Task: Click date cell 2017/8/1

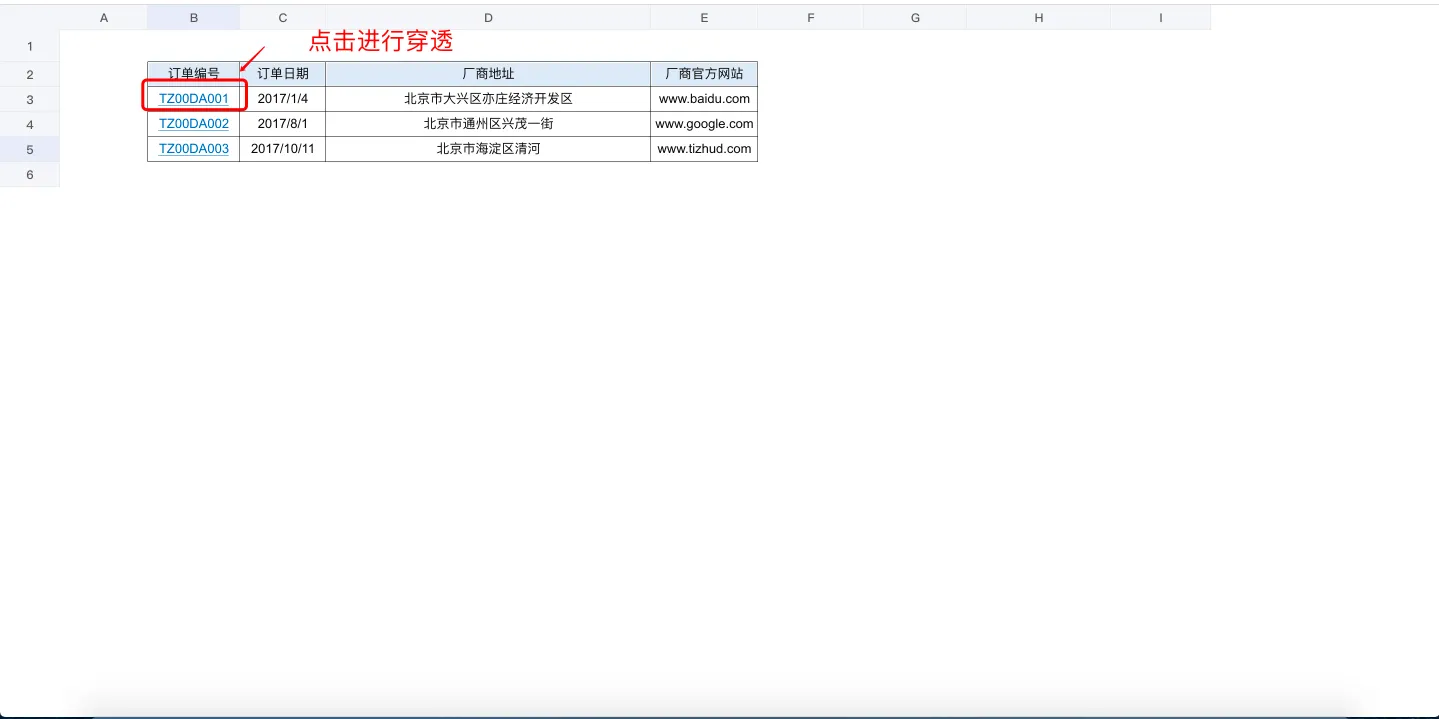Action: point(283,124)
